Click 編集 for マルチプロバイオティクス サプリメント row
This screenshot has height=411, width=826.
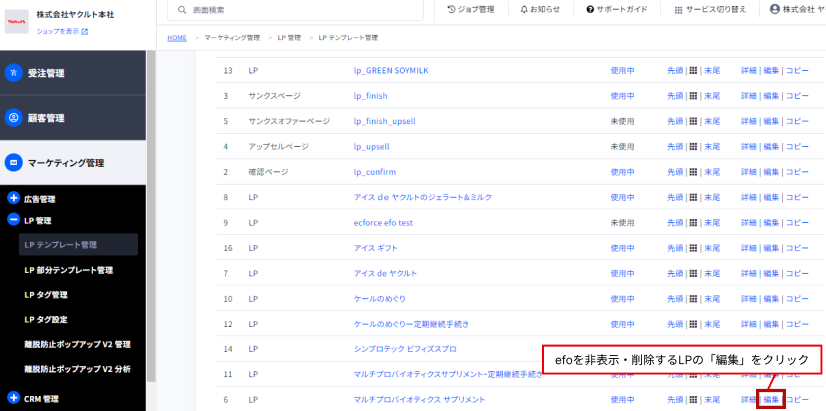point(771,399)
